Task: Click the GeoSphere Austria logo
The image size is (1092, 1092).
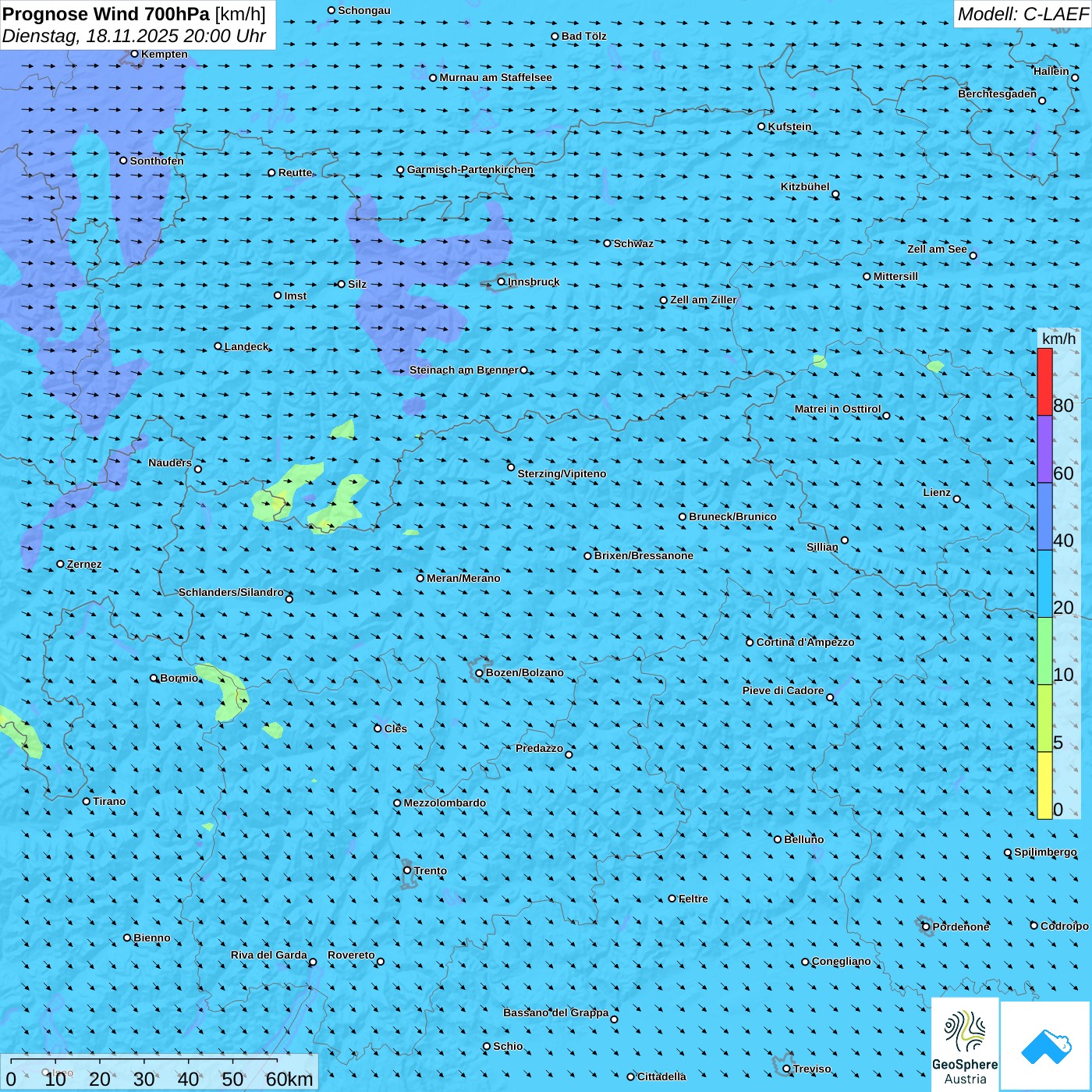Action: pos(965,1044)
